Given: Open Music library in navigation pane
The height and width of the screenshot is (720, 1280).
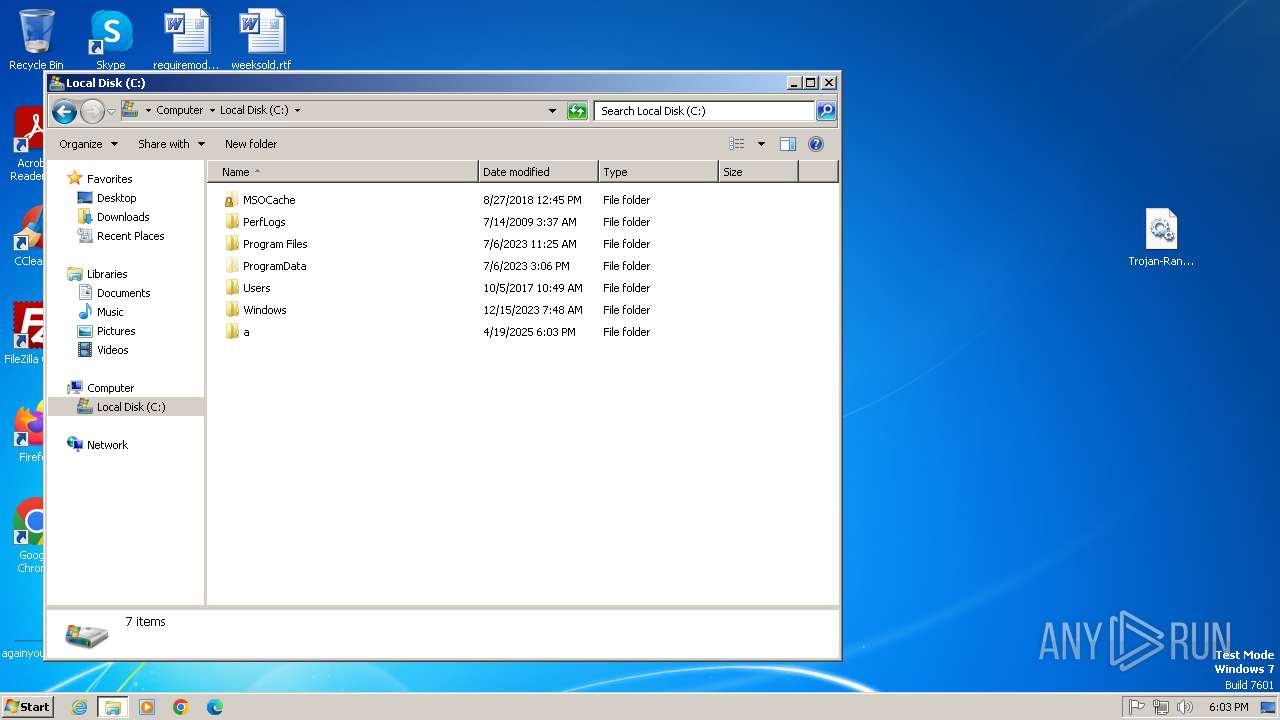Looking at the screenshot, I should point(101,312).
